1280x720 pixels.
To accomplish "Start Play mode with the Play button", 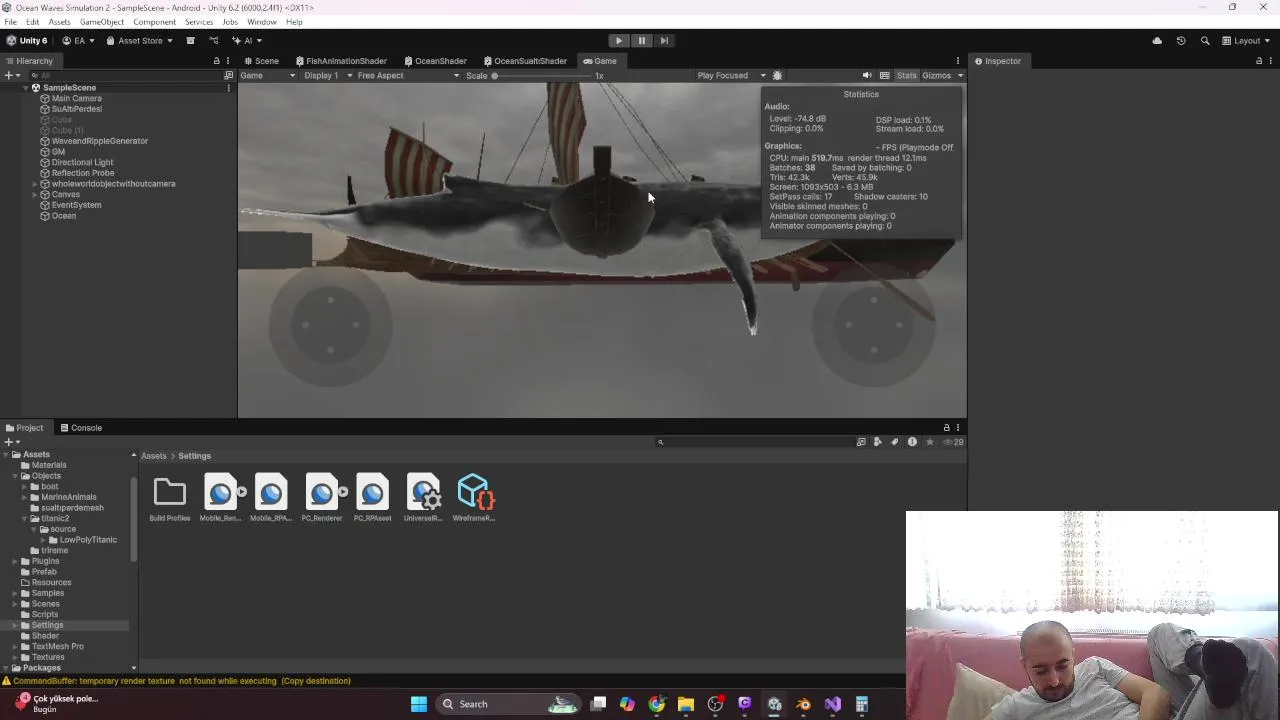I will 619,41.
